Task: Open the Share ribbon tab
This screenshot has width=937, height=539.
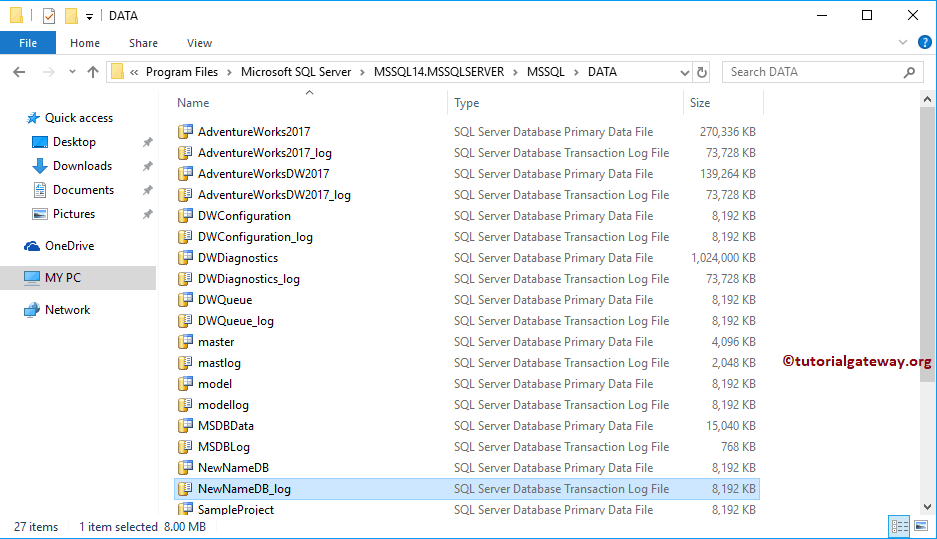Action: (143, 43)
